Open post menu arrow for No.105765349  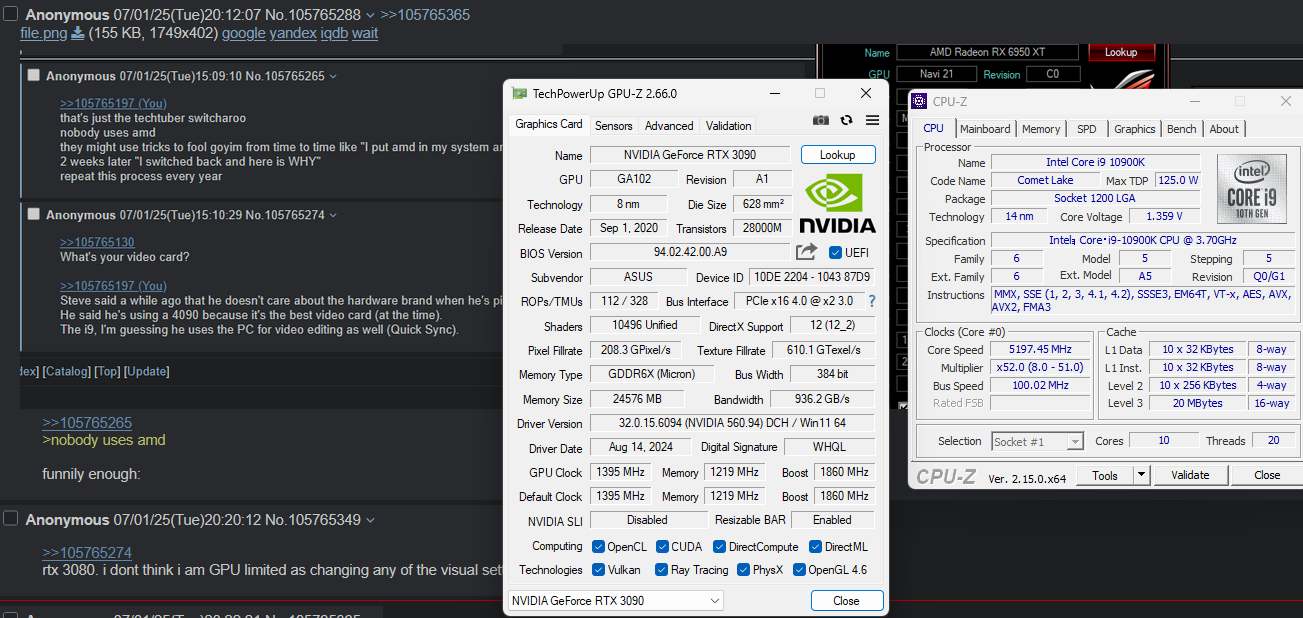pos(370,520)
